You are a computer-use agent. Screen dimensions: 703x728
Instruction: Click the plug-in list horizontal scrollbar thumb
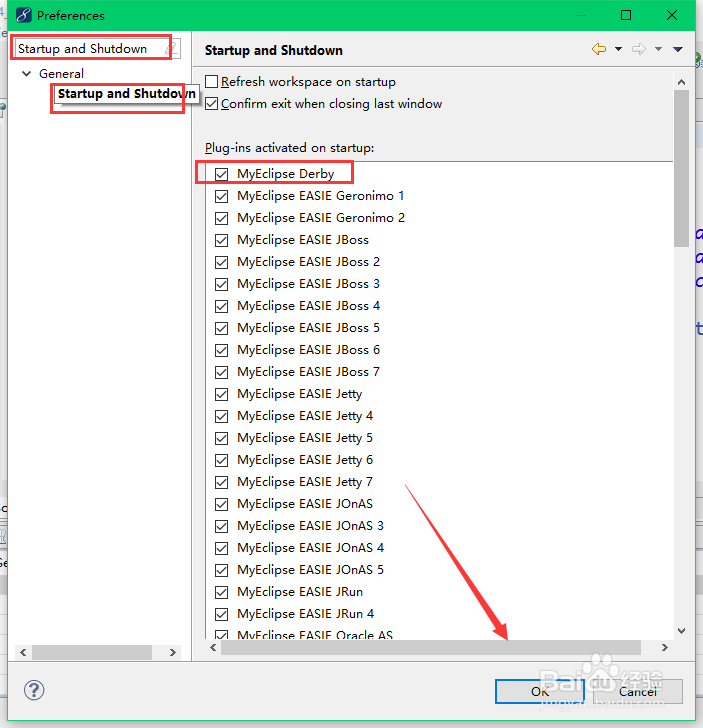pos(431,647)
